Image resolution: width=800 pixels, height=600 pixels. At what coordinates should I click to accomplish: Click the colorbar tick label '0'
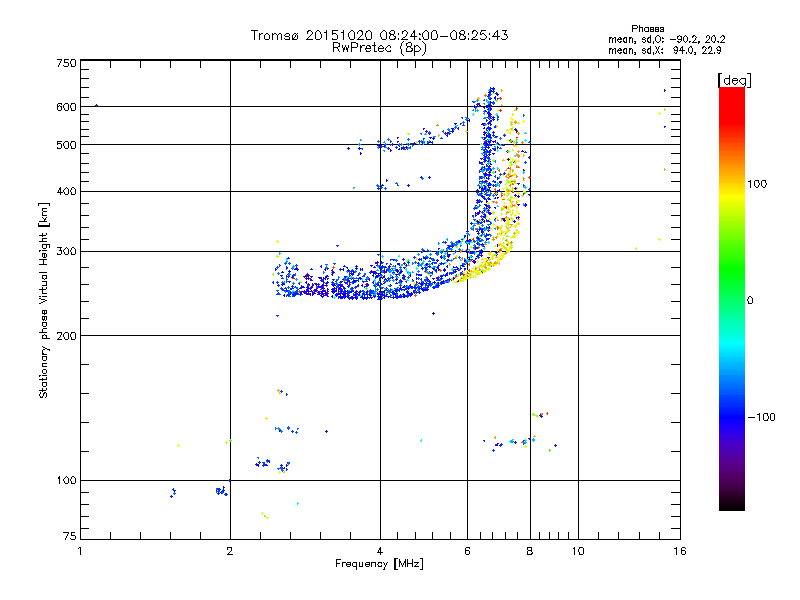(x=750, y=301)
